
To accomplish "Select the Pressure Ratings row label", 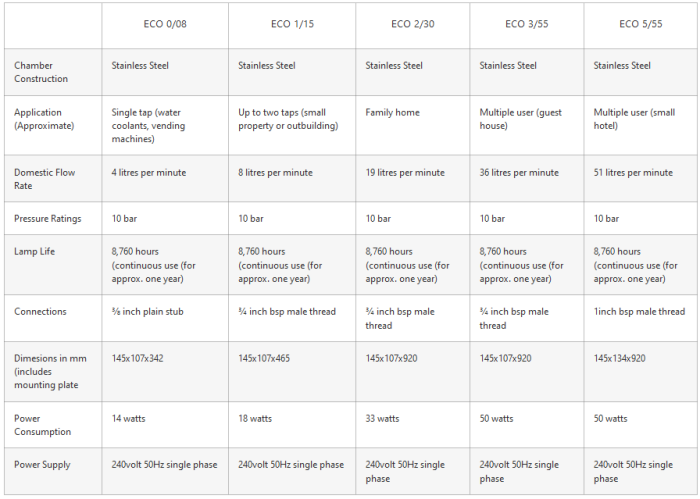I will 48,218.
